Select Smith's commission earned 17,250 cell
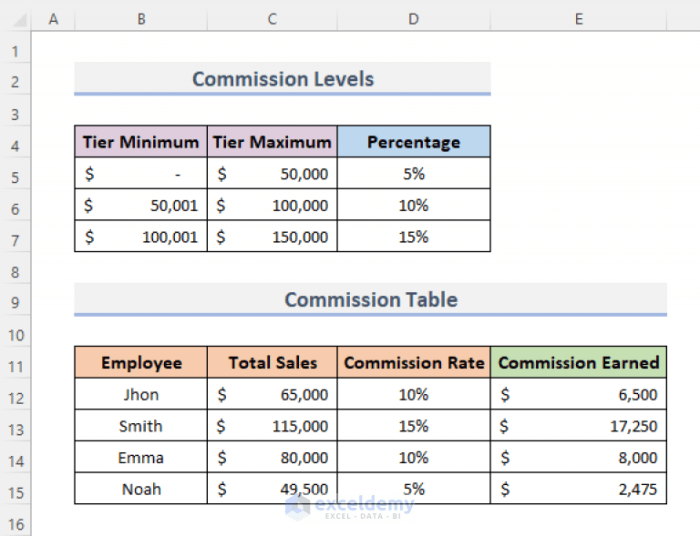Image resolution: width=700 pixels, height=536 pixels. click(x=579, y=426)
